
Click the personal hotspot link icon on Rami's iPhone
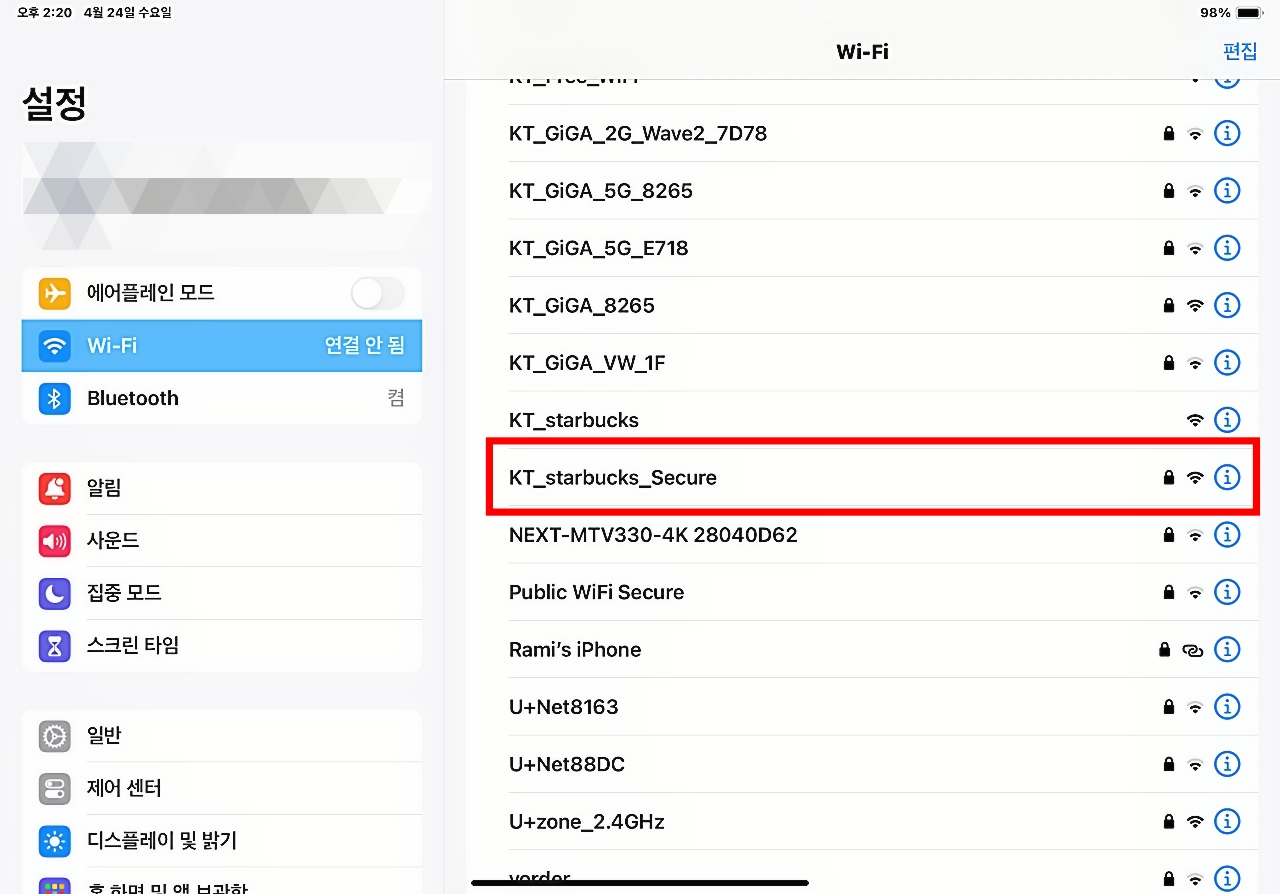[1192, 650]
